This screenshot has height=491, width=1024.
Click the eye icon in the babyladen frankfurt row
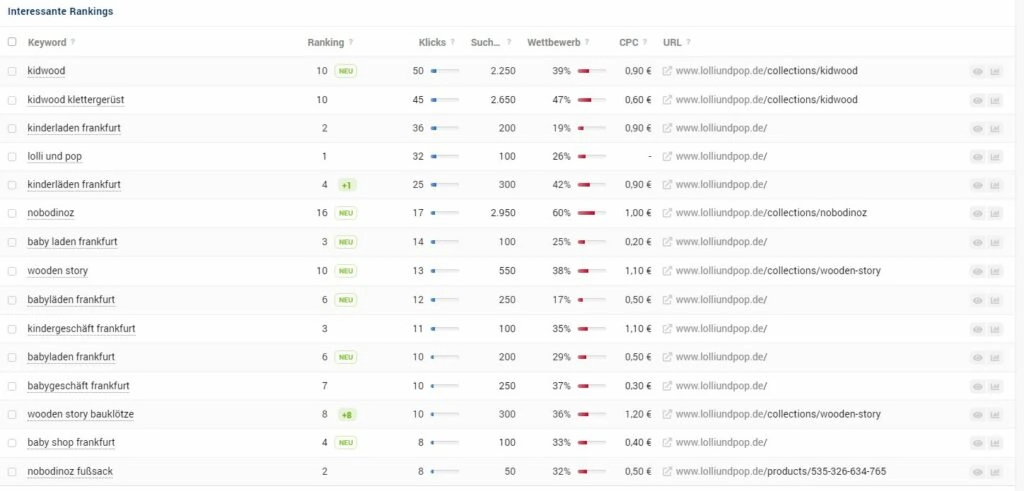pyautogui.click(x=977, y=358)
